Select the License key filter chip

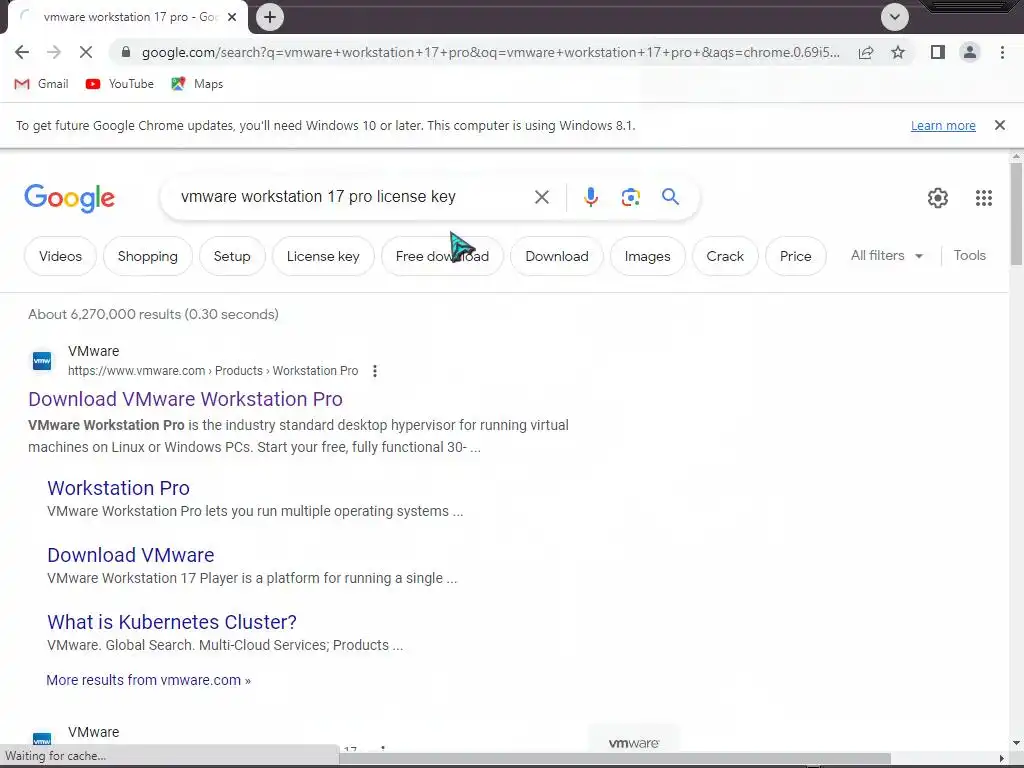323,256
